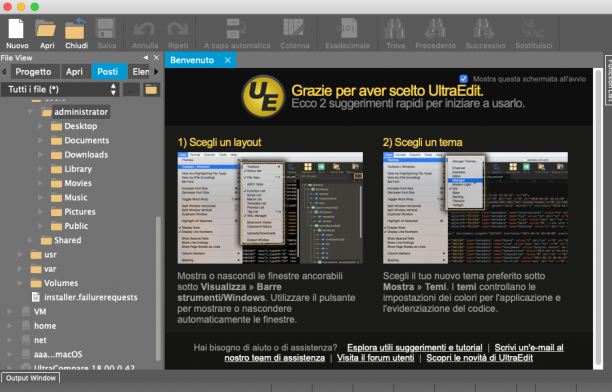612x392 pixels.
Task: Click the Annulla undo icon
Action: tap(145, 34)
